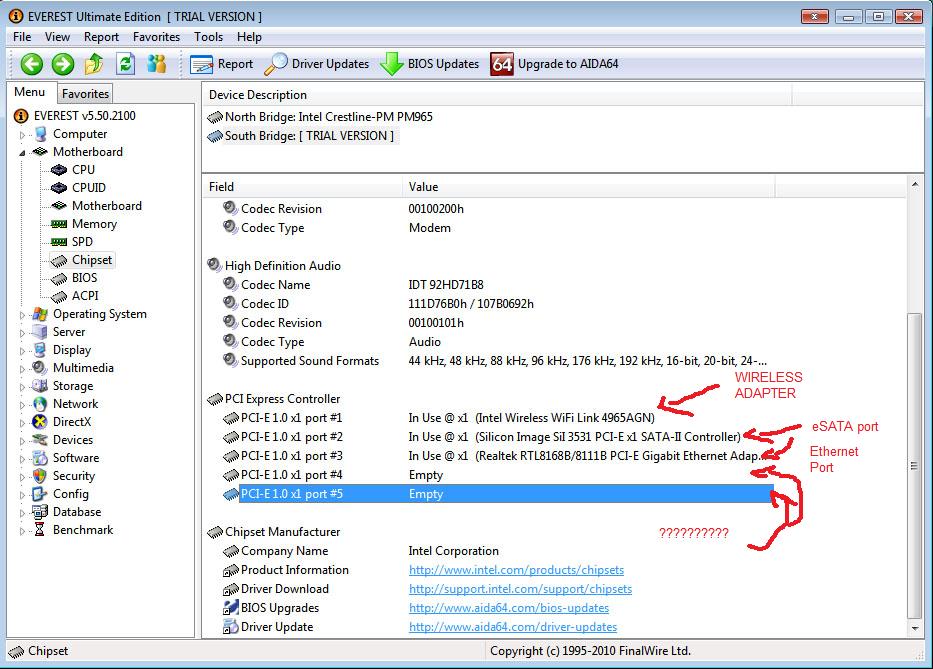The height and width of the screenshot is (669, 933).
Task: Expand the Devices node
Action: (23, 441)
